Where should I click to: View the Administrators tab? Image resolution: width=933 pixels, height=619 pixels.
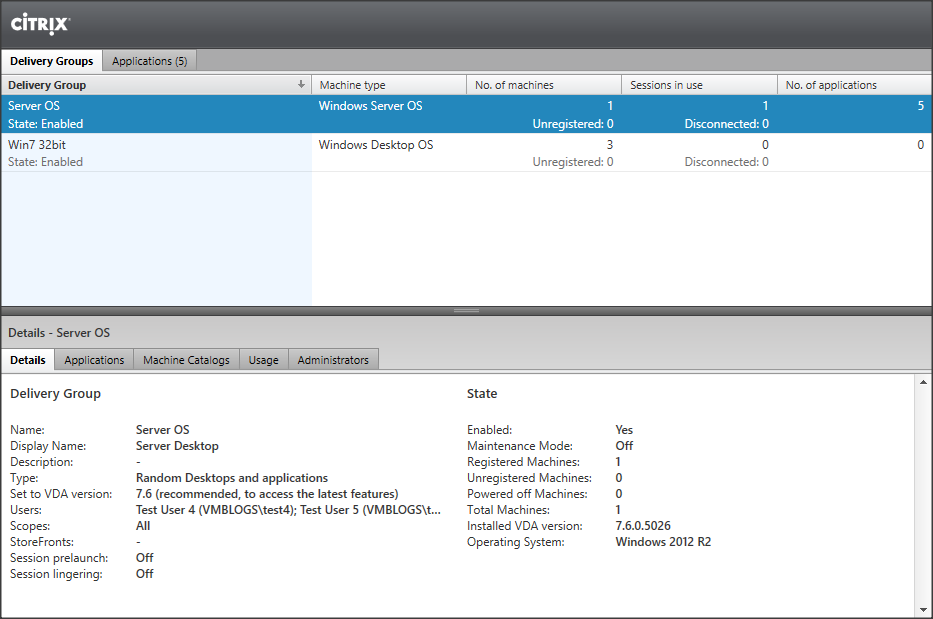point(333,360)
